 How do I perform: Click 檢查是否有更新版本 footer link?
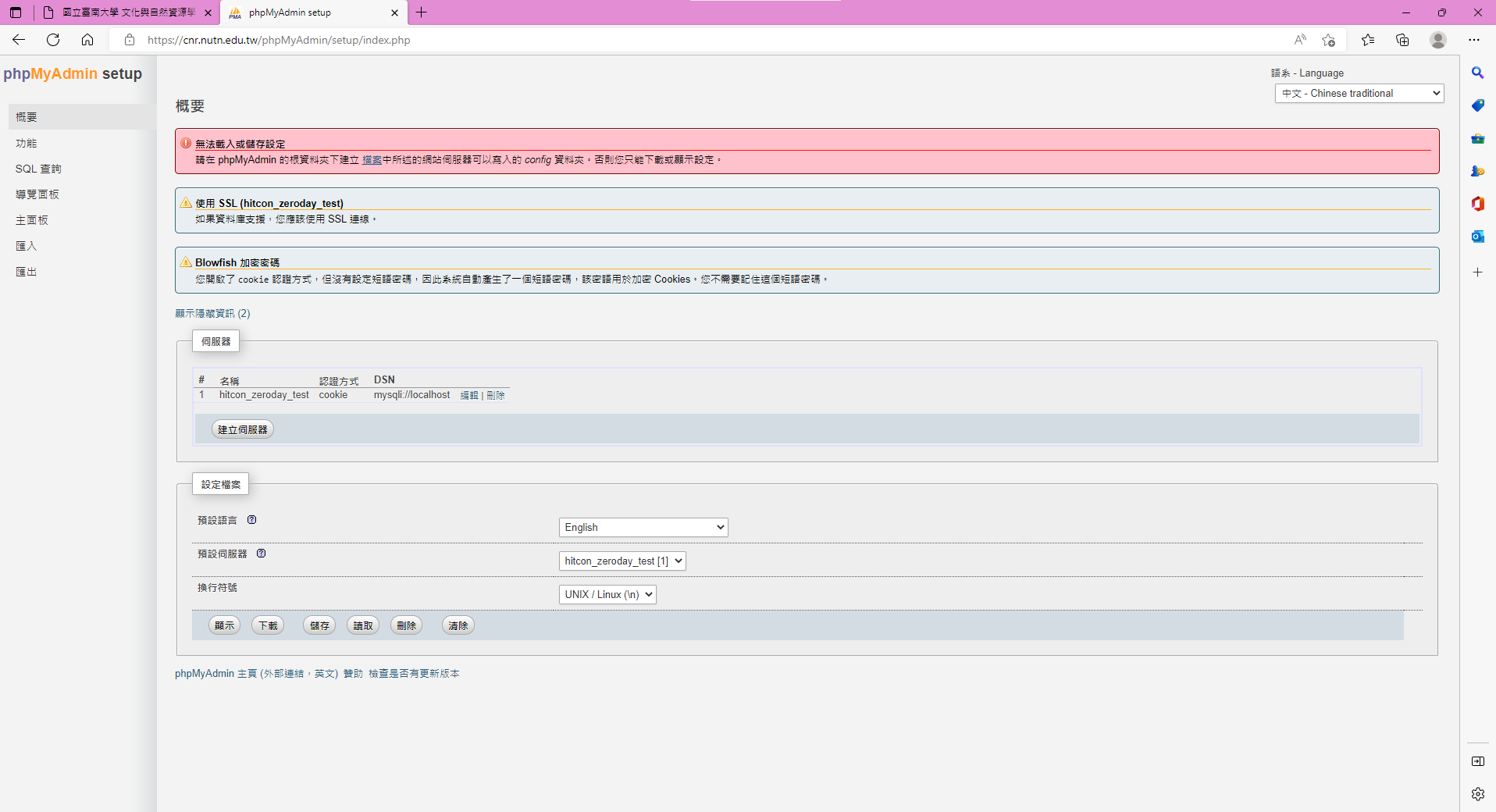point(414,673)
